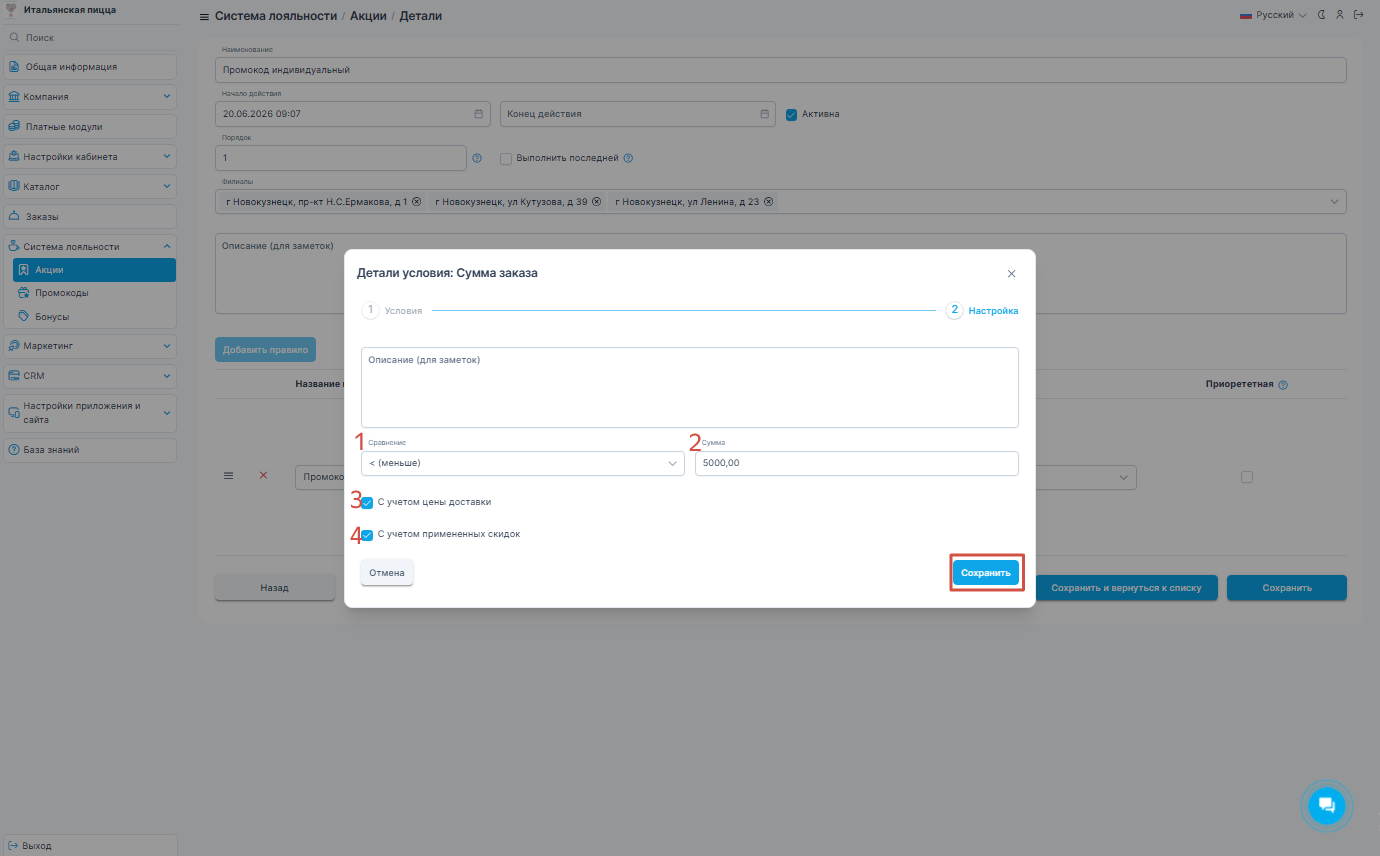
Task: Open calendar icon in Начало действия field
Action: coord(478,114)
